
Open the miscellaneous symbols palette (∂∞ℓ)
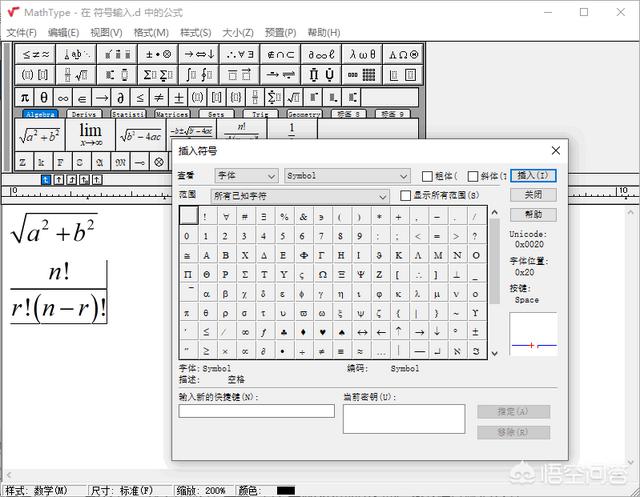(321, 54)
